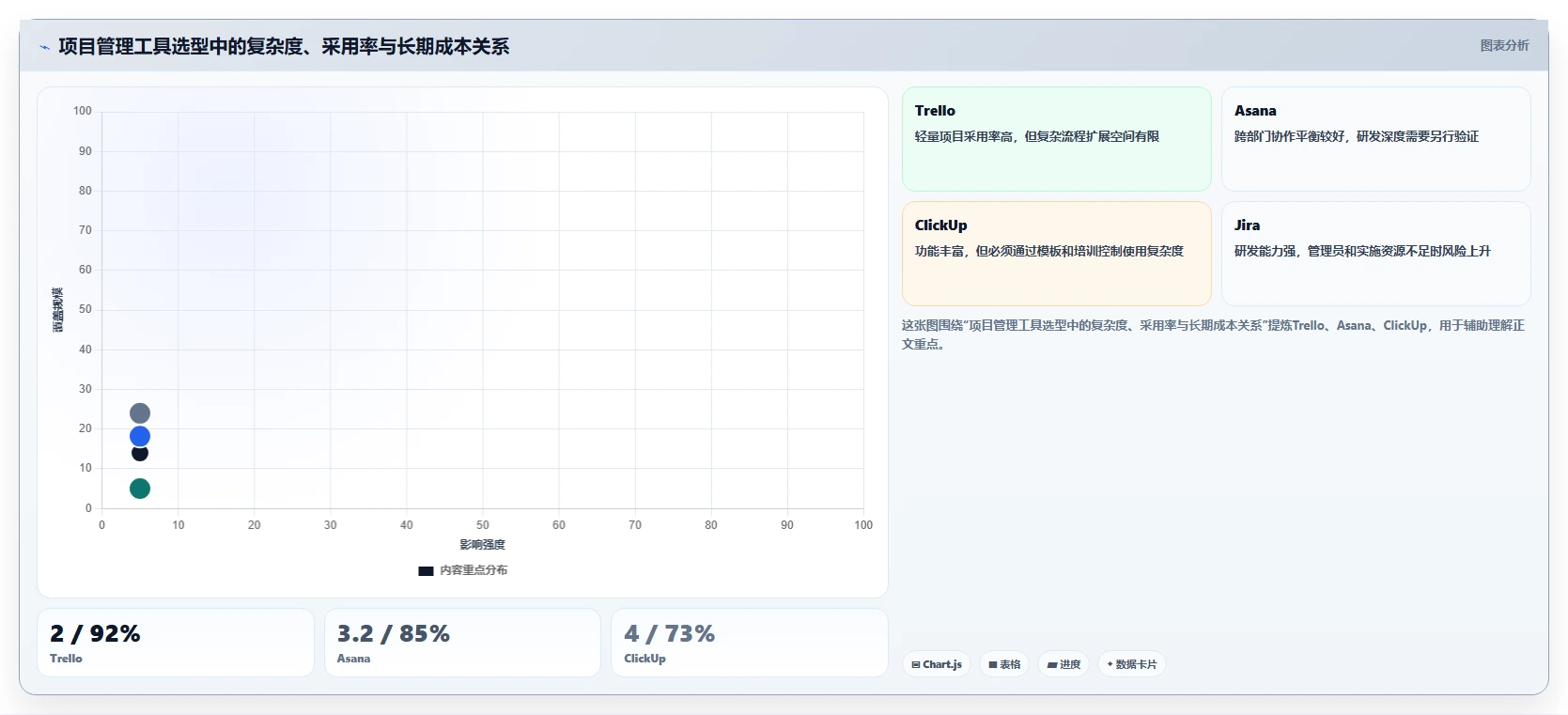
Task: Open the Asana summary card
Action: coord(1376,139)
